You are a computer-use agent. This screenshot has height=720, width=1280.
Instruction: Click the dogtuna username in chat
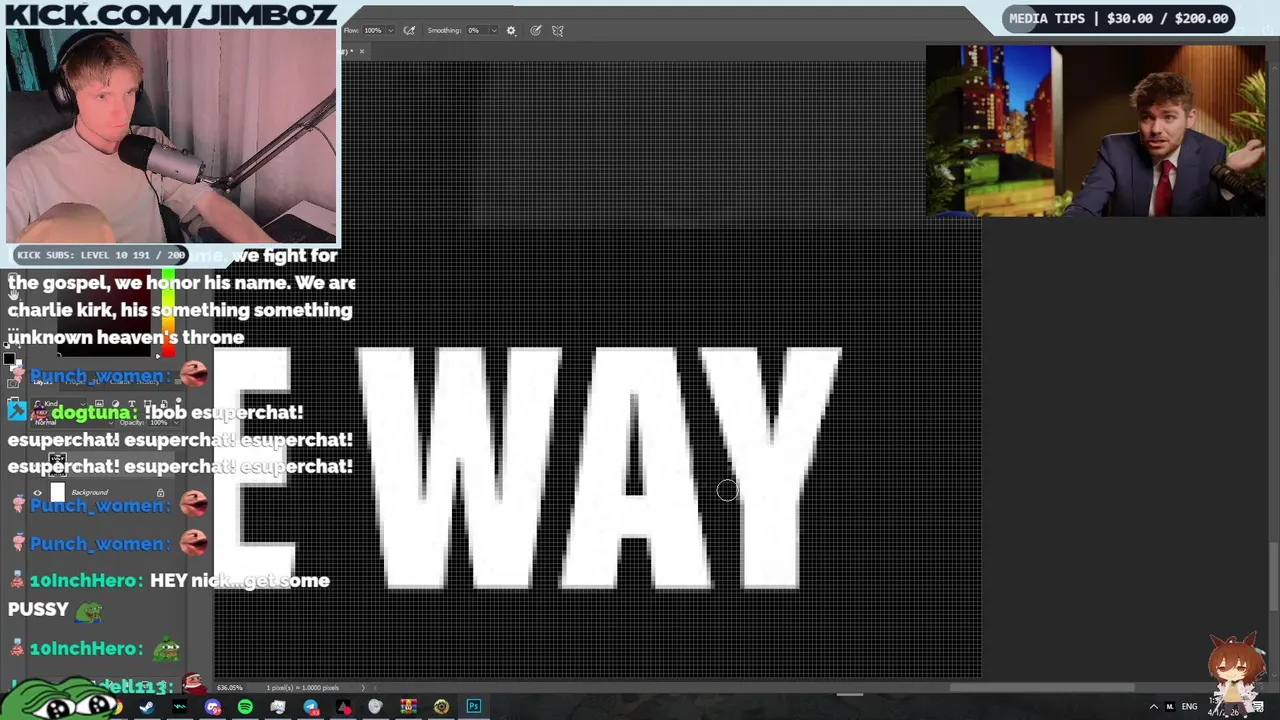(x=93, y=412)
